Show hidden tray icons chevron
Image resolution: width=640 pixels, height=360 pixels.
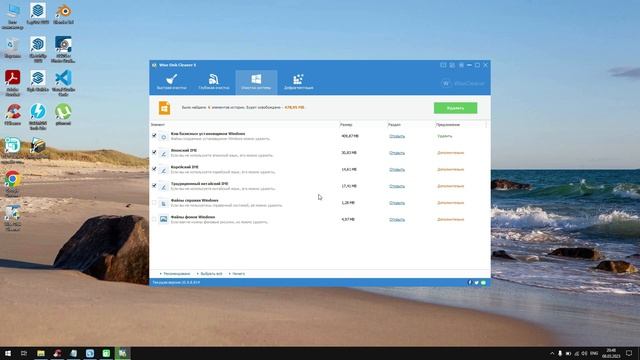pos(552,353)
